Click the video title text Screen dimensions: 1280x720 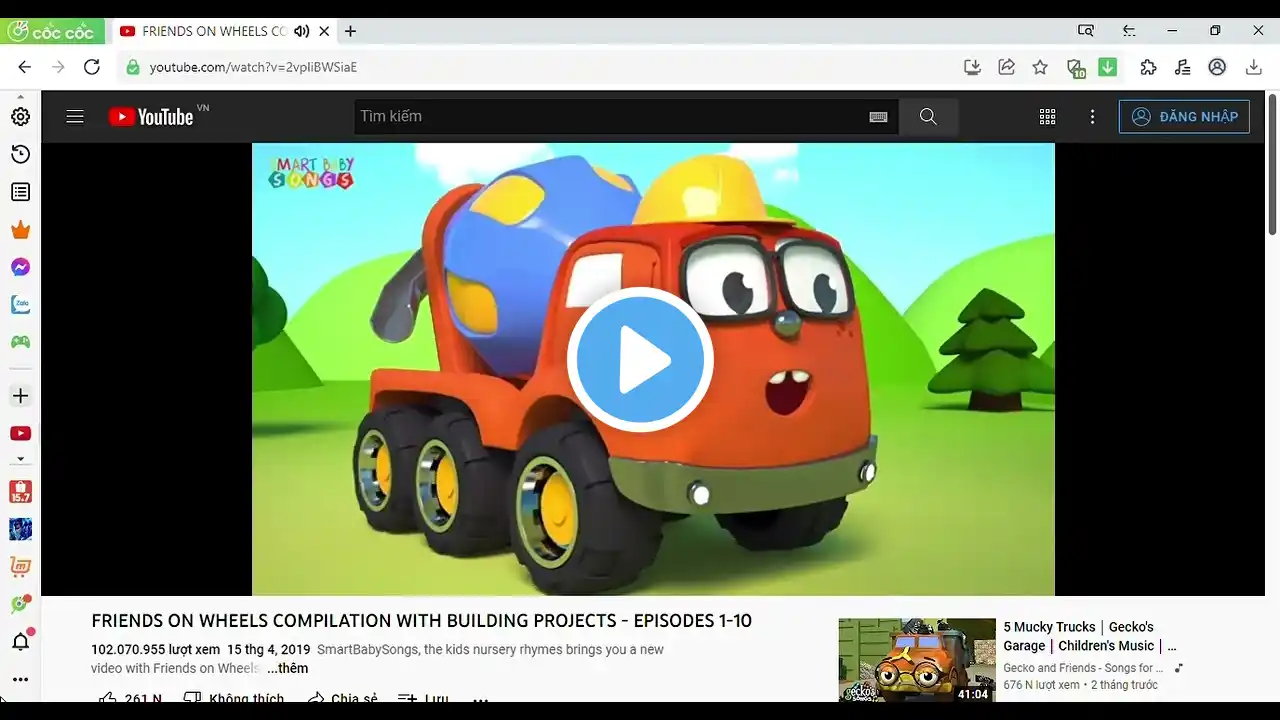point(421,621)
